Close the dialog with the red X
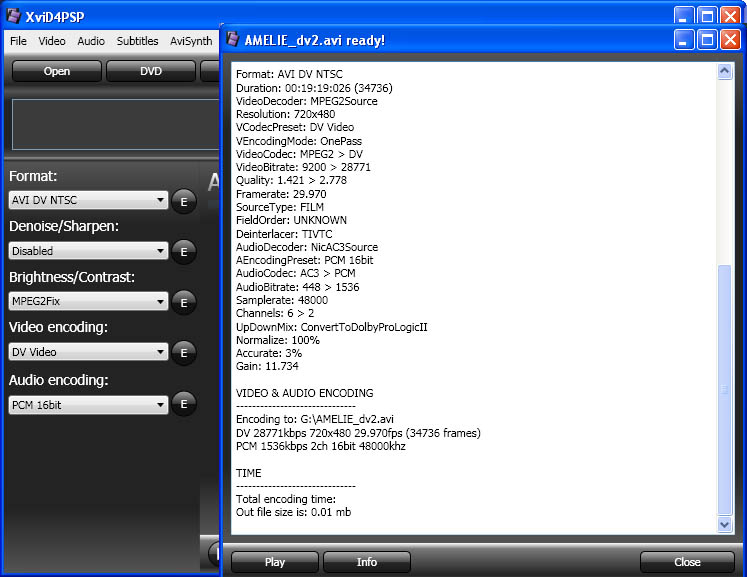This screenshot has height=577, width=747. click(730, 40)
